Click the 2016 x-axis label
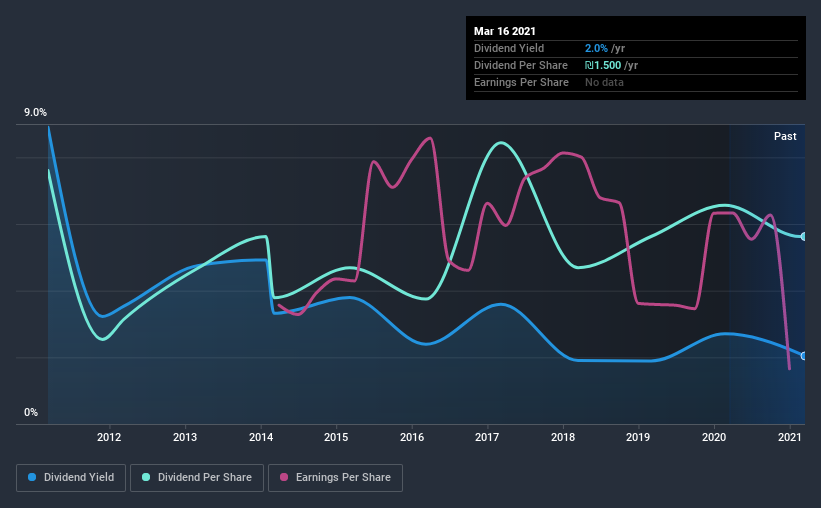 pos(412,437)
